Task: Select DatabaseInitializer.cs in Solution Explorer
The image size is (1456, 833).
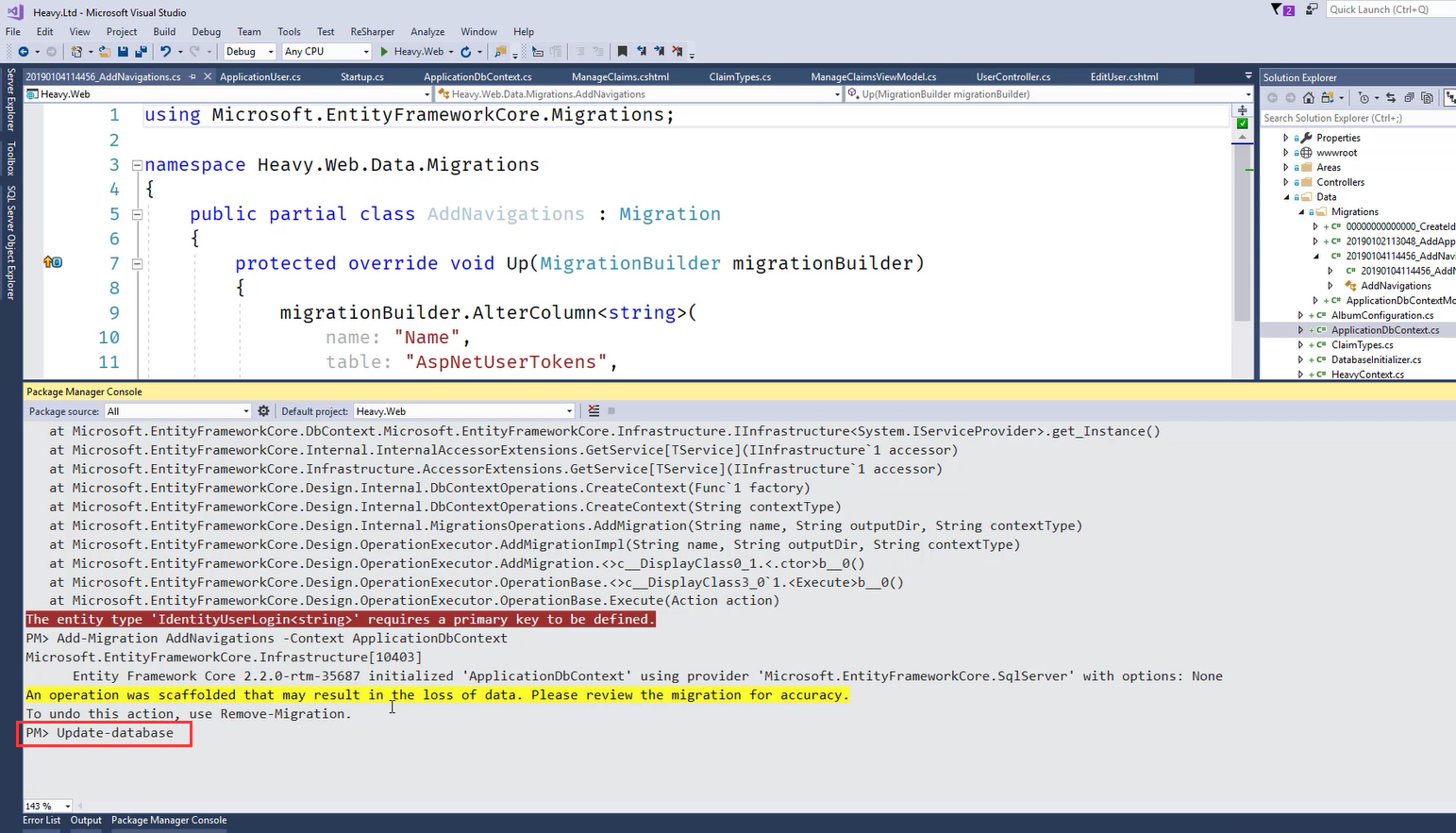Action: pos(1376,359)
